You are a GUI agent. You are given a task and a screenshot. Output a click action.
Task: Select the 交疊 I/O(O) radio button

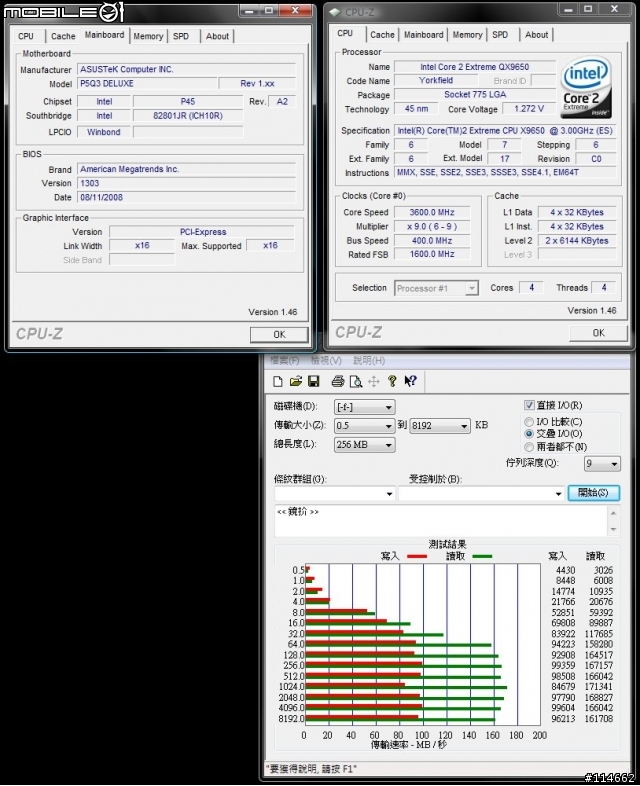(x=529, y=434)
